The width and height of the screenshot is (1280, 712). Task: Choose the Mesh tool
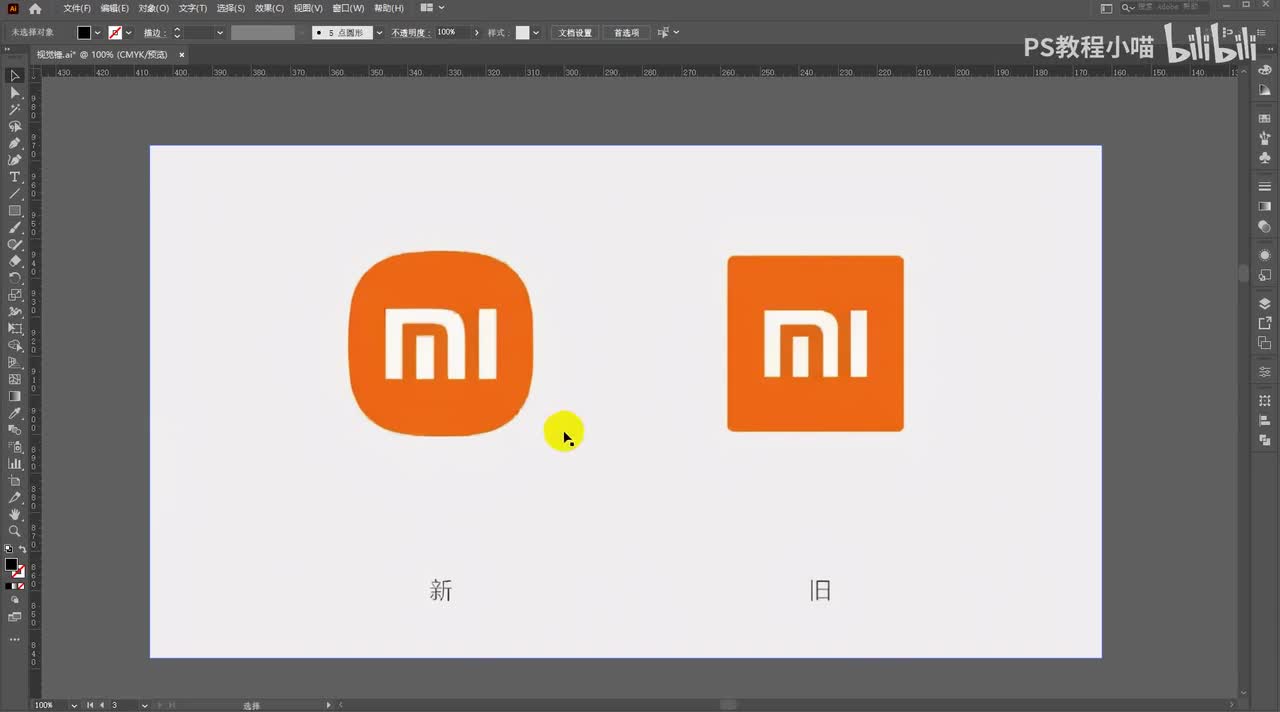tap(15, 379)
